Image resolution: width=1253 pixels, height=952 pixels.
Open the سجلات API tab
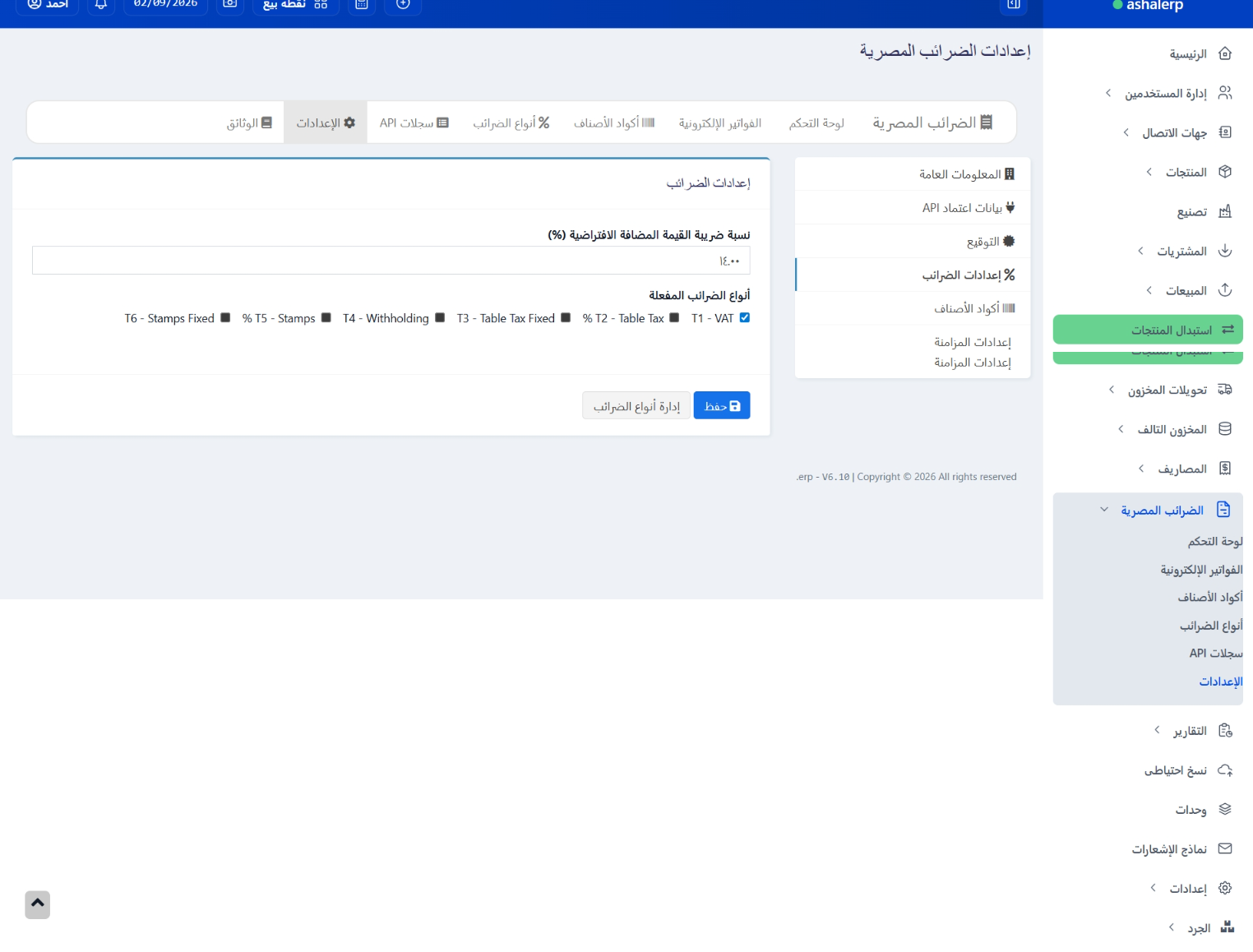[x=414, y=122]
